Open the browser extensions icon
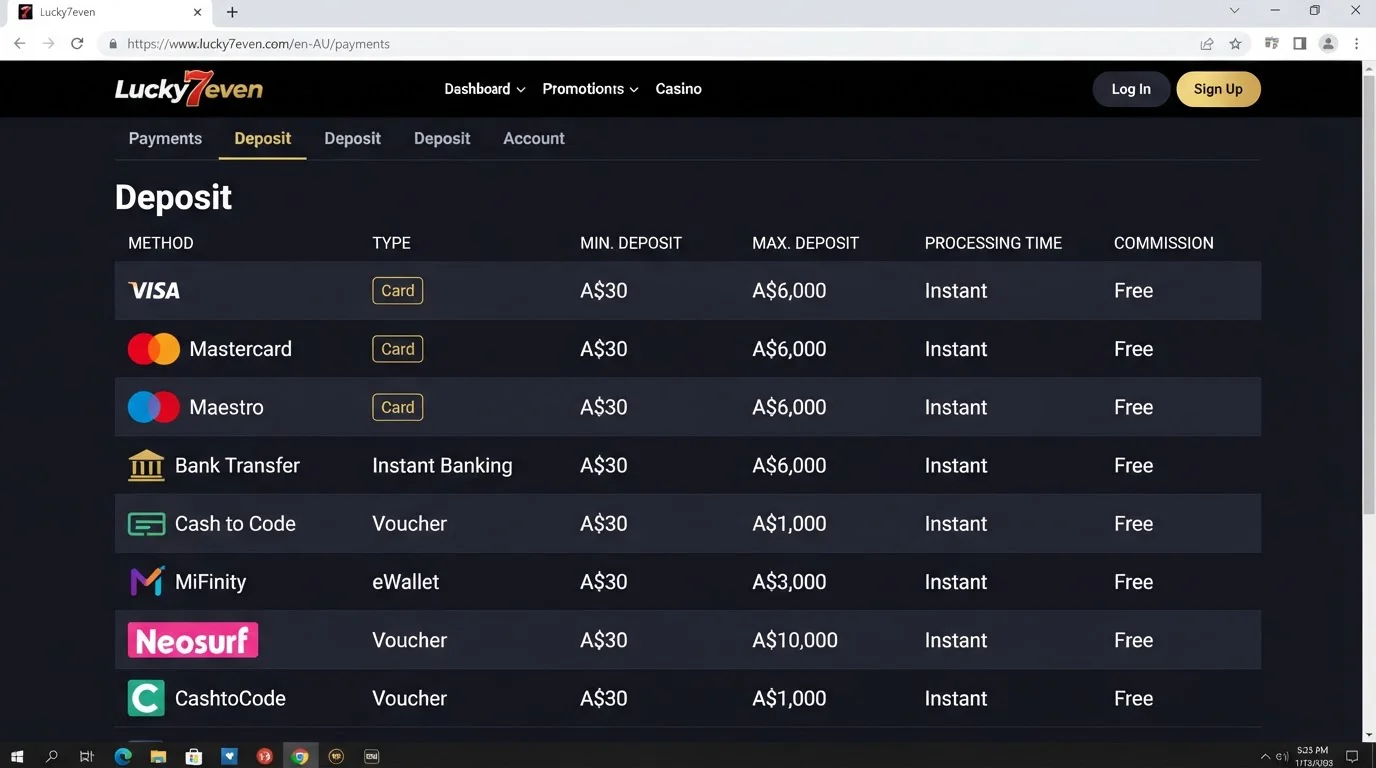 pos(1272,44)
